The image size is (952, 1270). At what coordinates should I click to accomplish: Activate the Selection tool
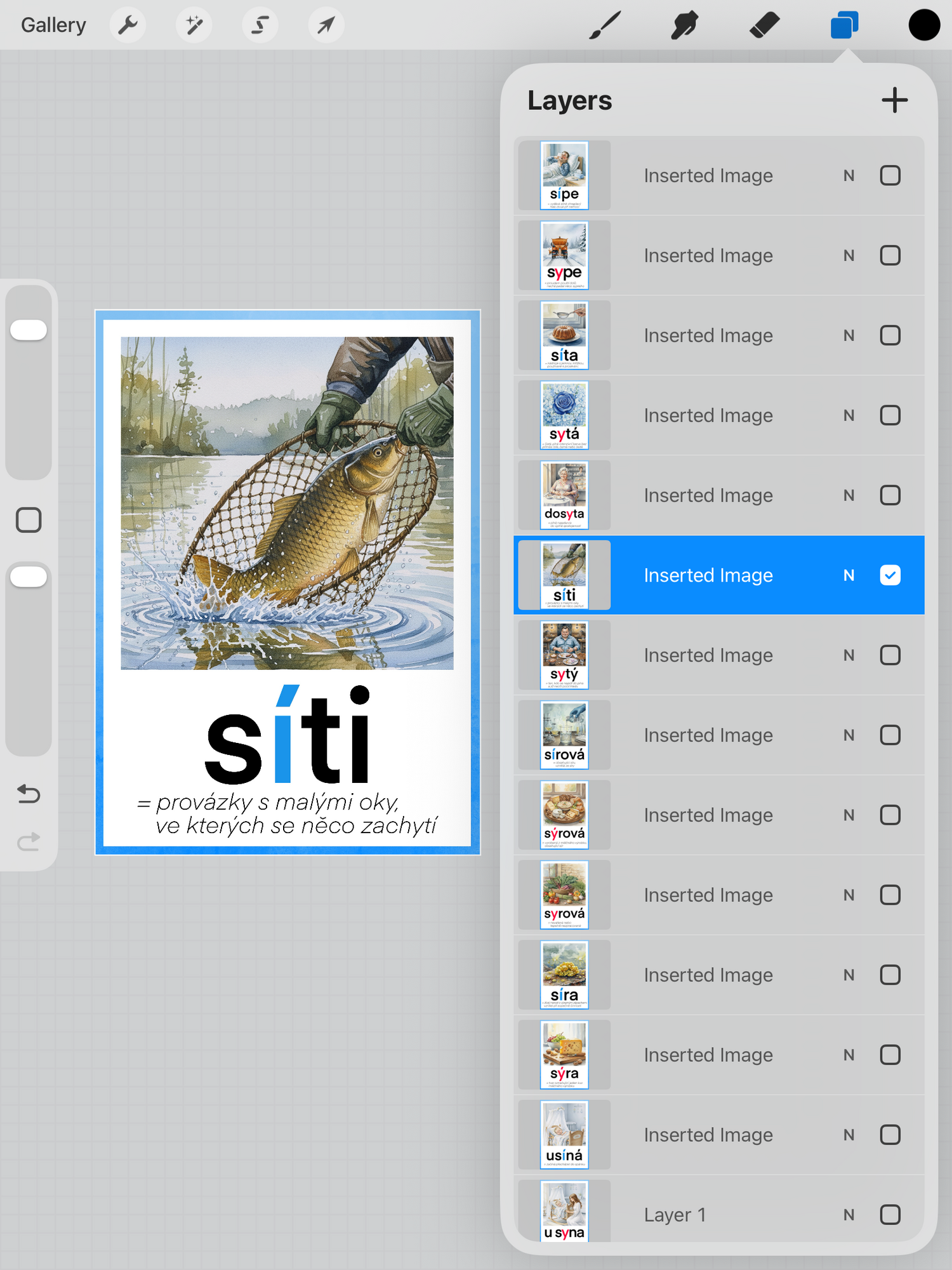click(x=260, y=25)
